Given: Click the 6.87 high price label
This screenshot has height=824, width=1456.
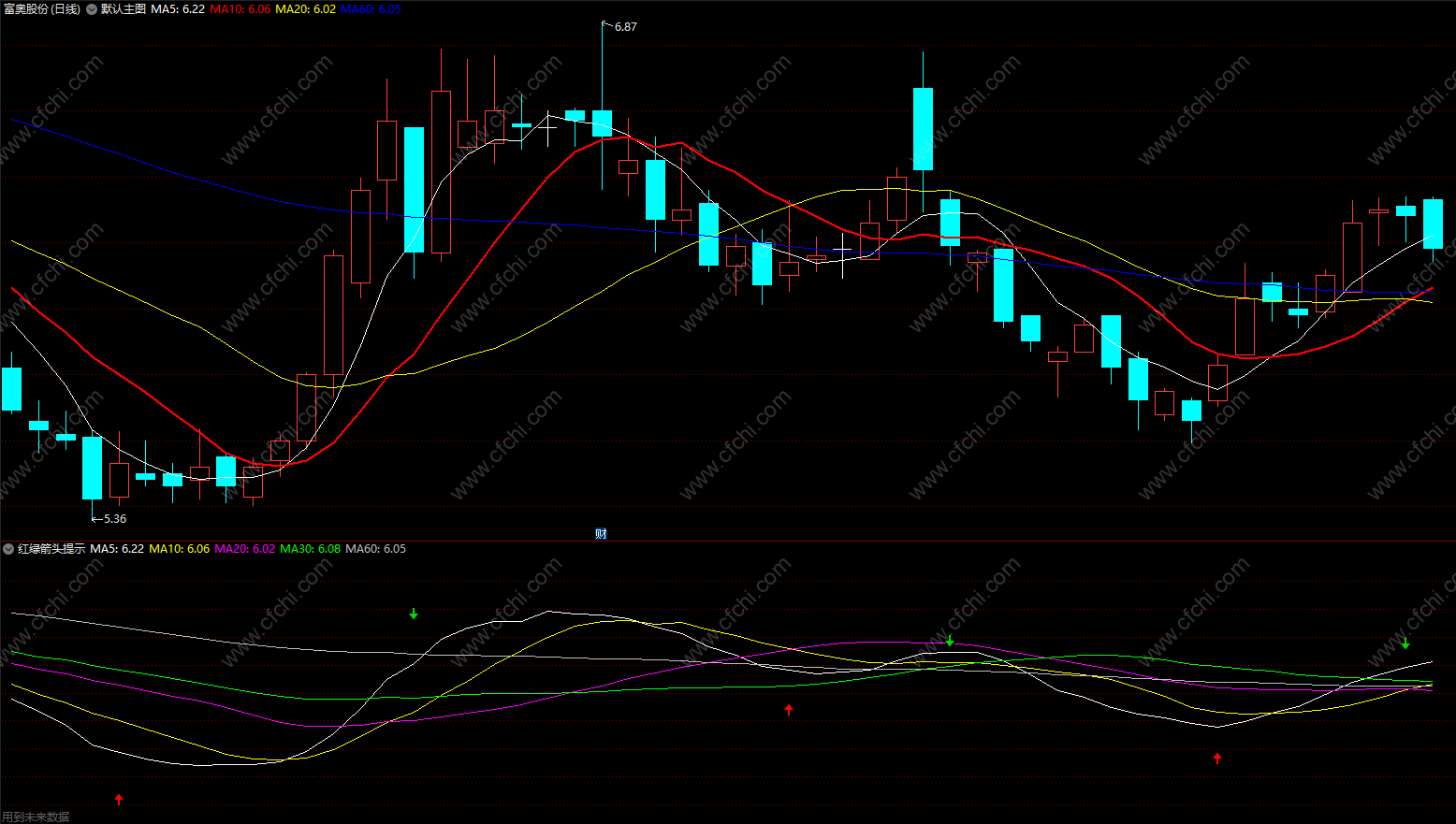Looking at the screenshot, I should click(625, 27).
